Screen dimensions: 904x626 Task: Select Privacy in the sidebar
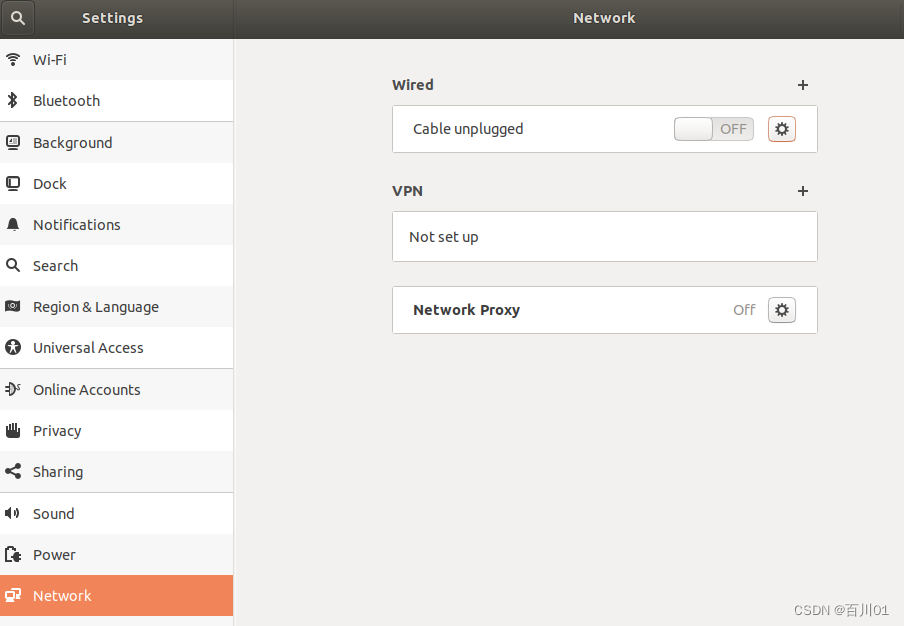pos(116,430)
